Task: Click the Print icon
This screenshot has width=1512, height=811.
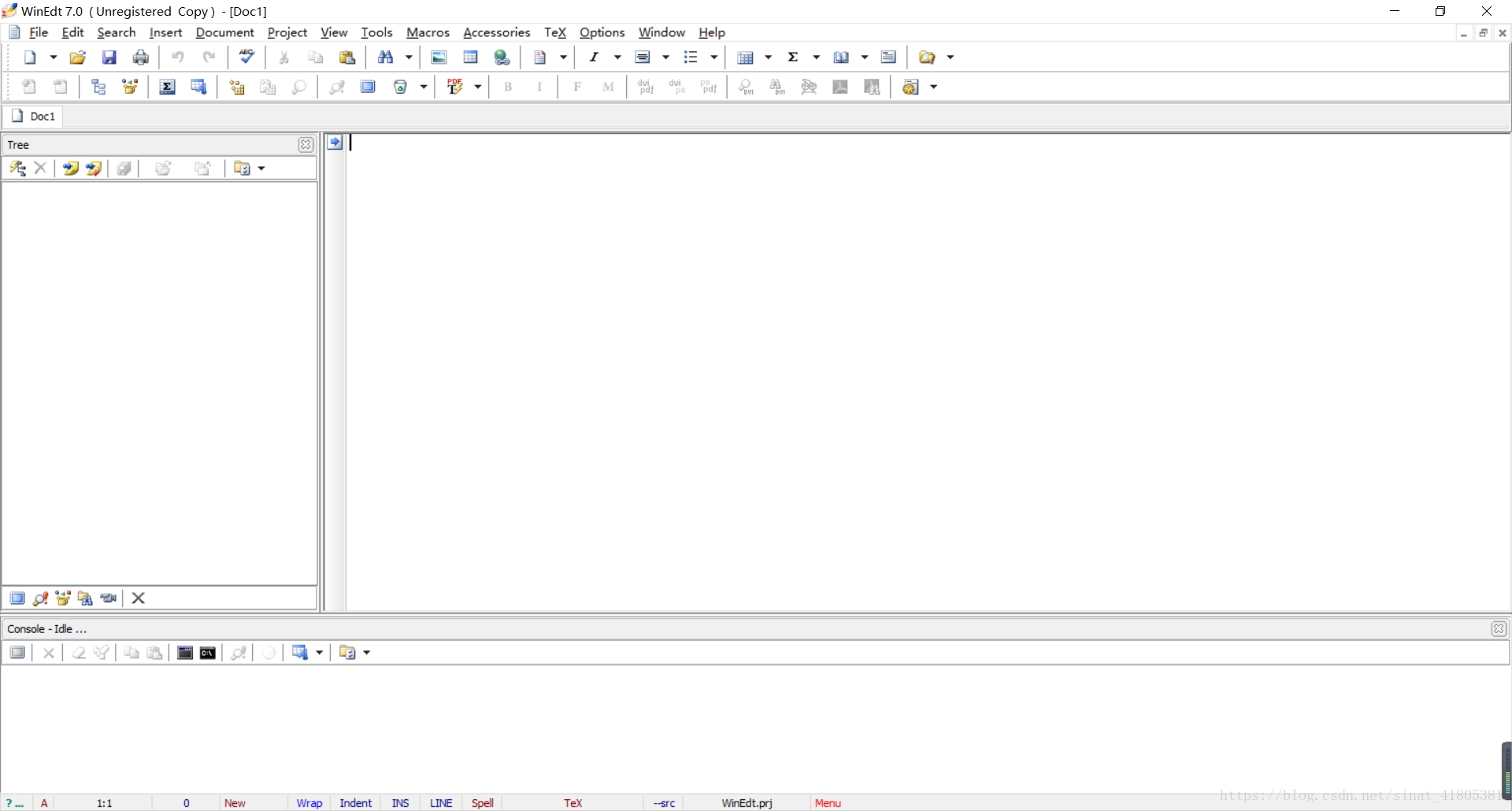Action: [x=141, y=57]
